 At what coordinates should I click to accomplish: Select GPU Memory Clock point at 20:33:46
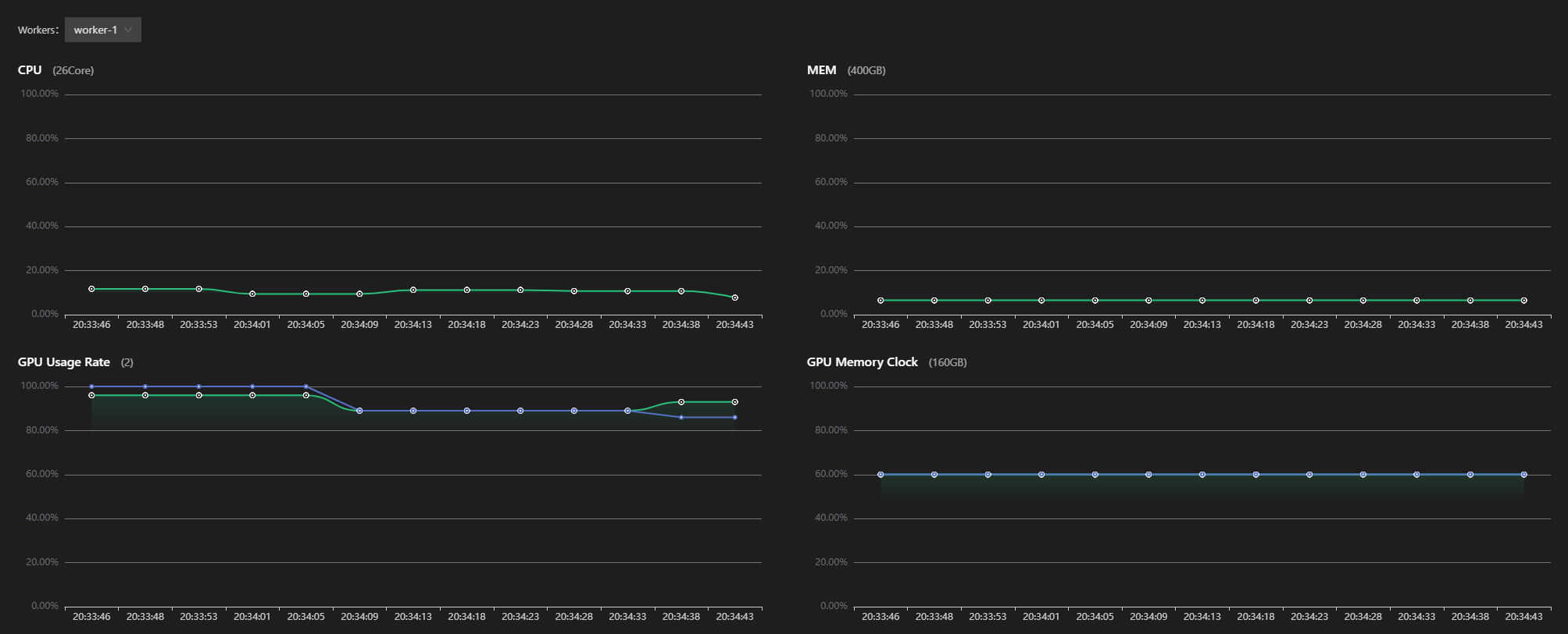click(880, 475)
